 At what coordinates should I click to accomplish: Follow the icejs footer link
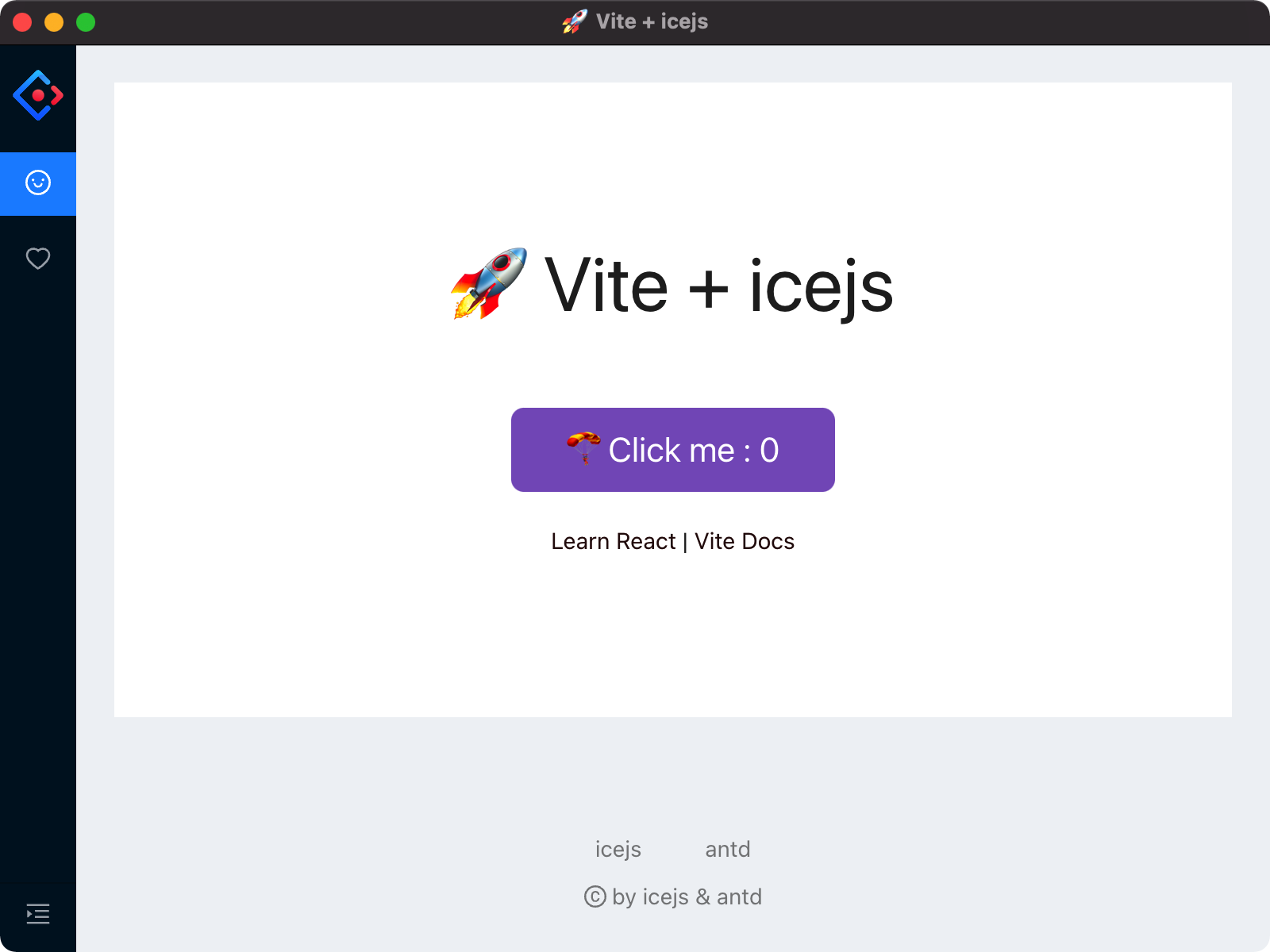(x=618, y=849)
